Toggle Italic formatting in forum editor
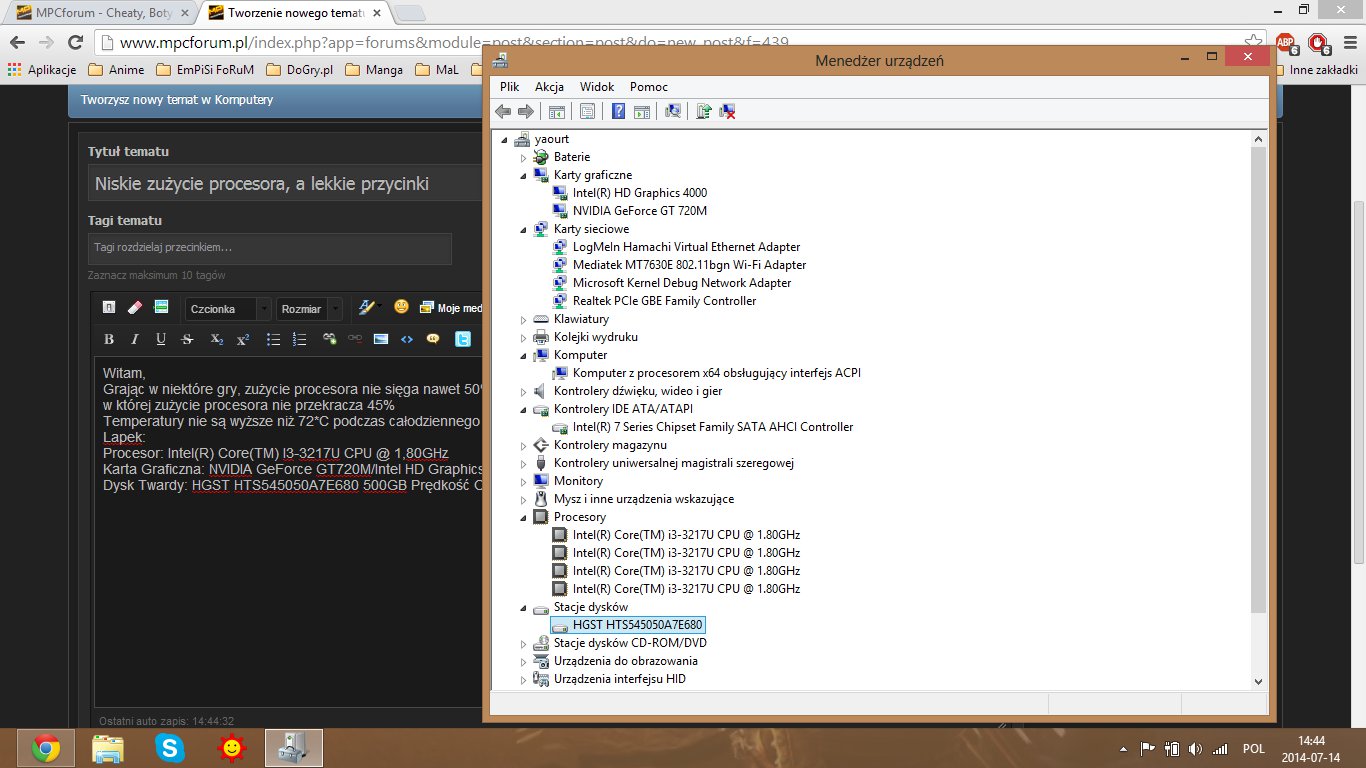1366x768 pixels. click(x=135, y=339)
